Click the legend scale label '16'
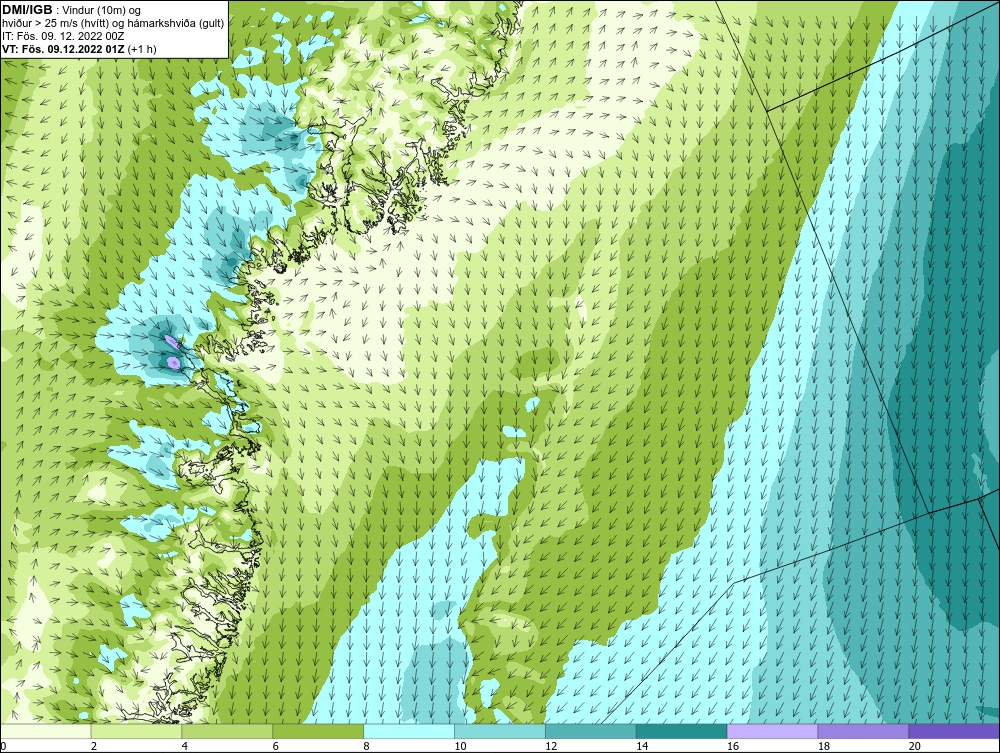The height and width of the screenshot is (753, 1000). coord(733,746)
